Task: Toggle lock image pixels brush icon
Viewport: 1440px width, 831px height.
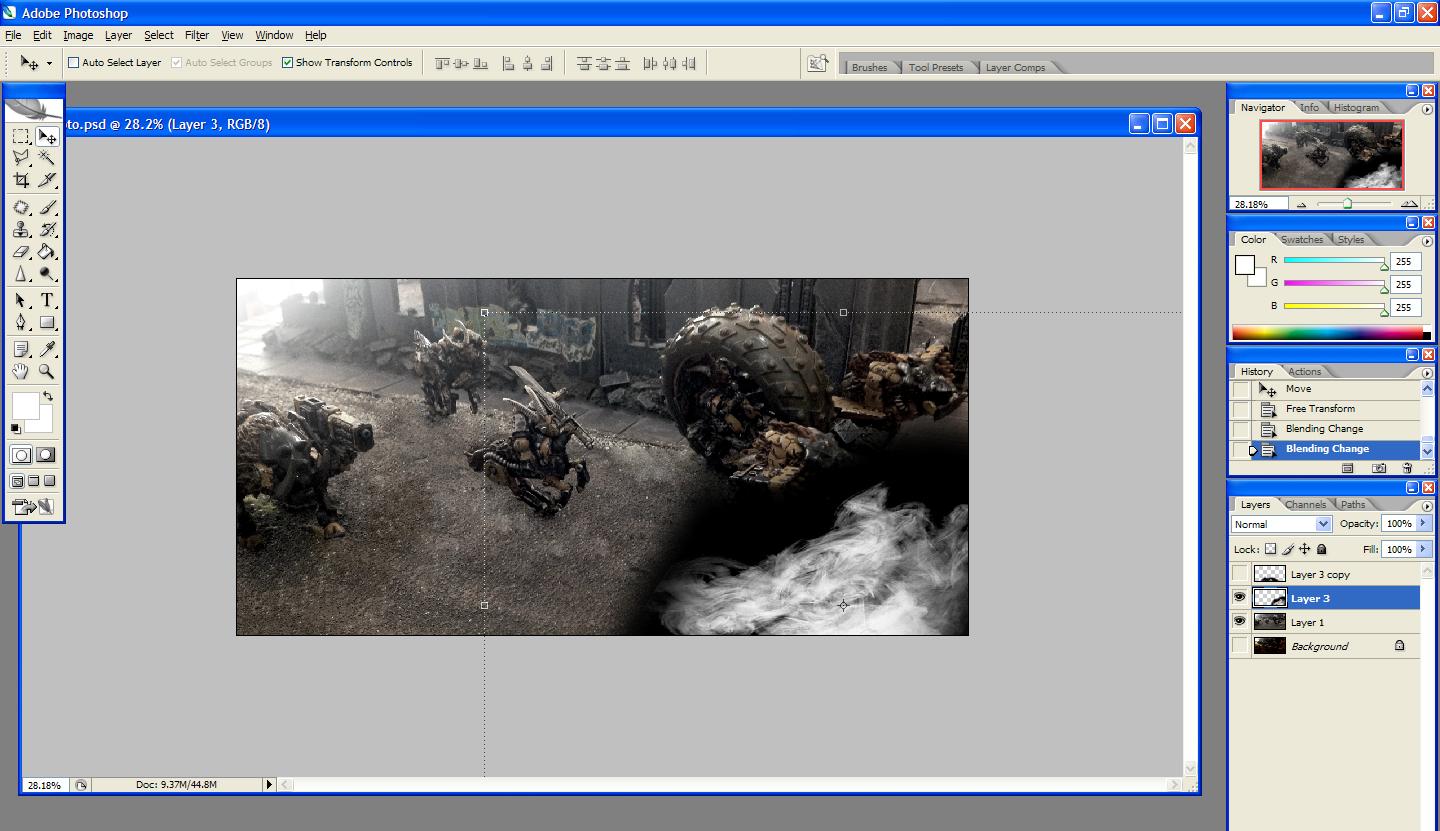Action: pos(1288,549)
